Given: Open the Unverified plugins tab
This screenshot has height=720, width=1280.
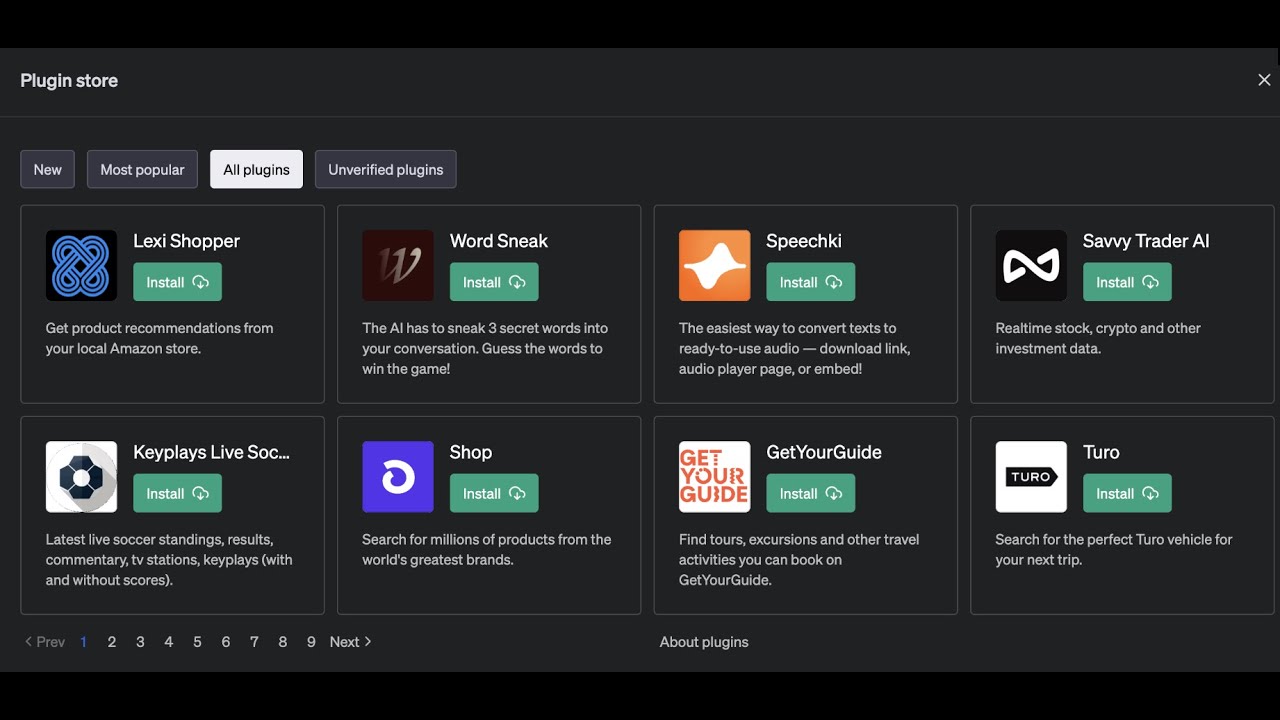Looking at the screenshot, I should (385, 170).
